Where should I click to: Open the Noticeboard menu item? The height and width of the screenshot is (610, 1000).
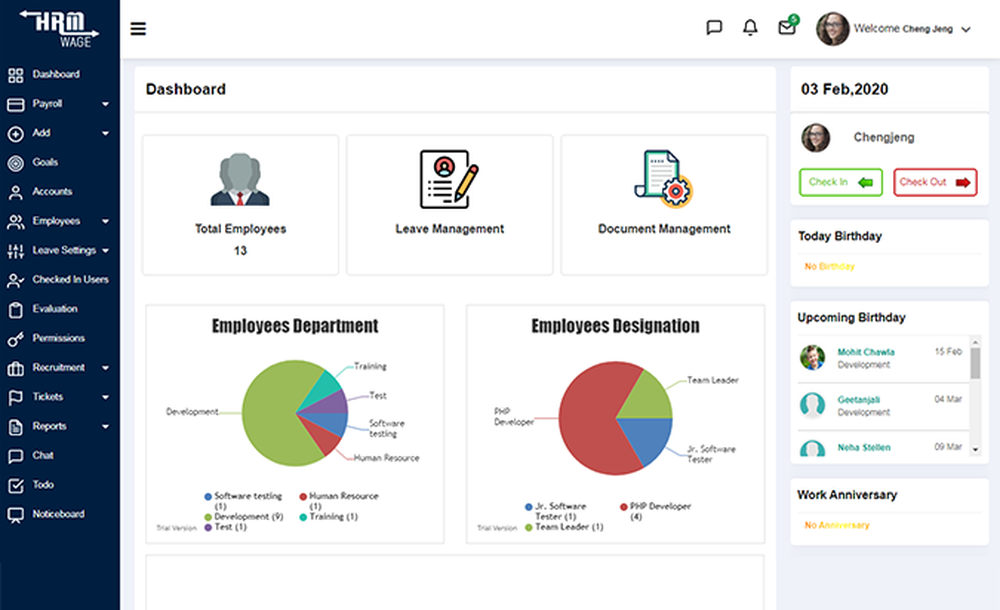click(x=60, y=514)
